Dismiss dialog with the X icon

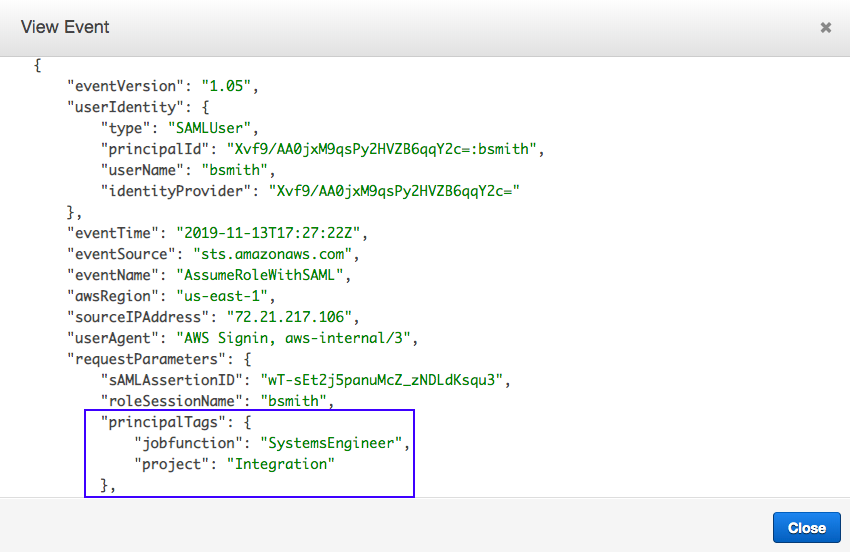pos(826,27)
